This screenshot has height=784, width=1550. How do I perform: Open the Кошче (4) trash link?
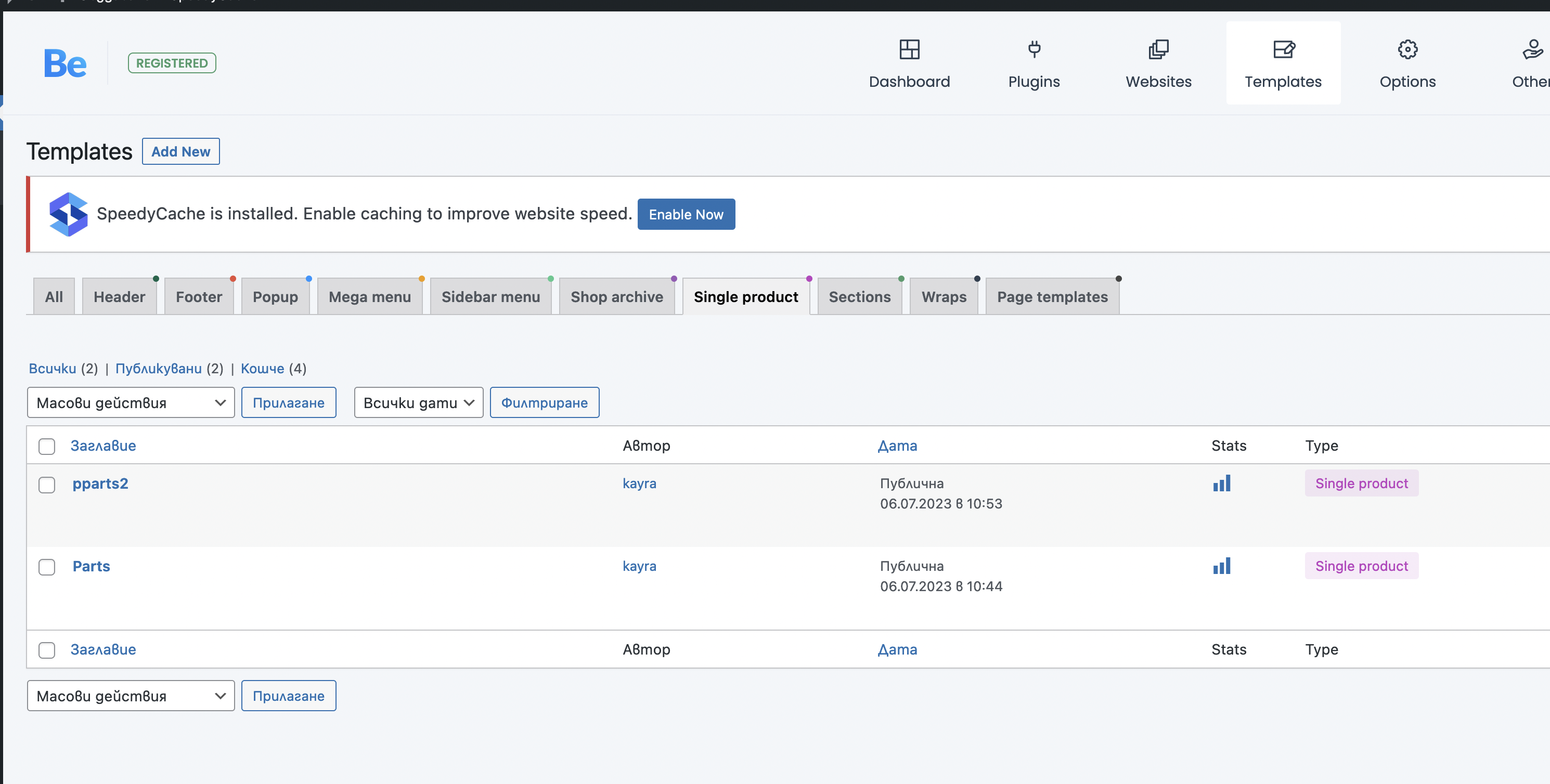point(262,368)
